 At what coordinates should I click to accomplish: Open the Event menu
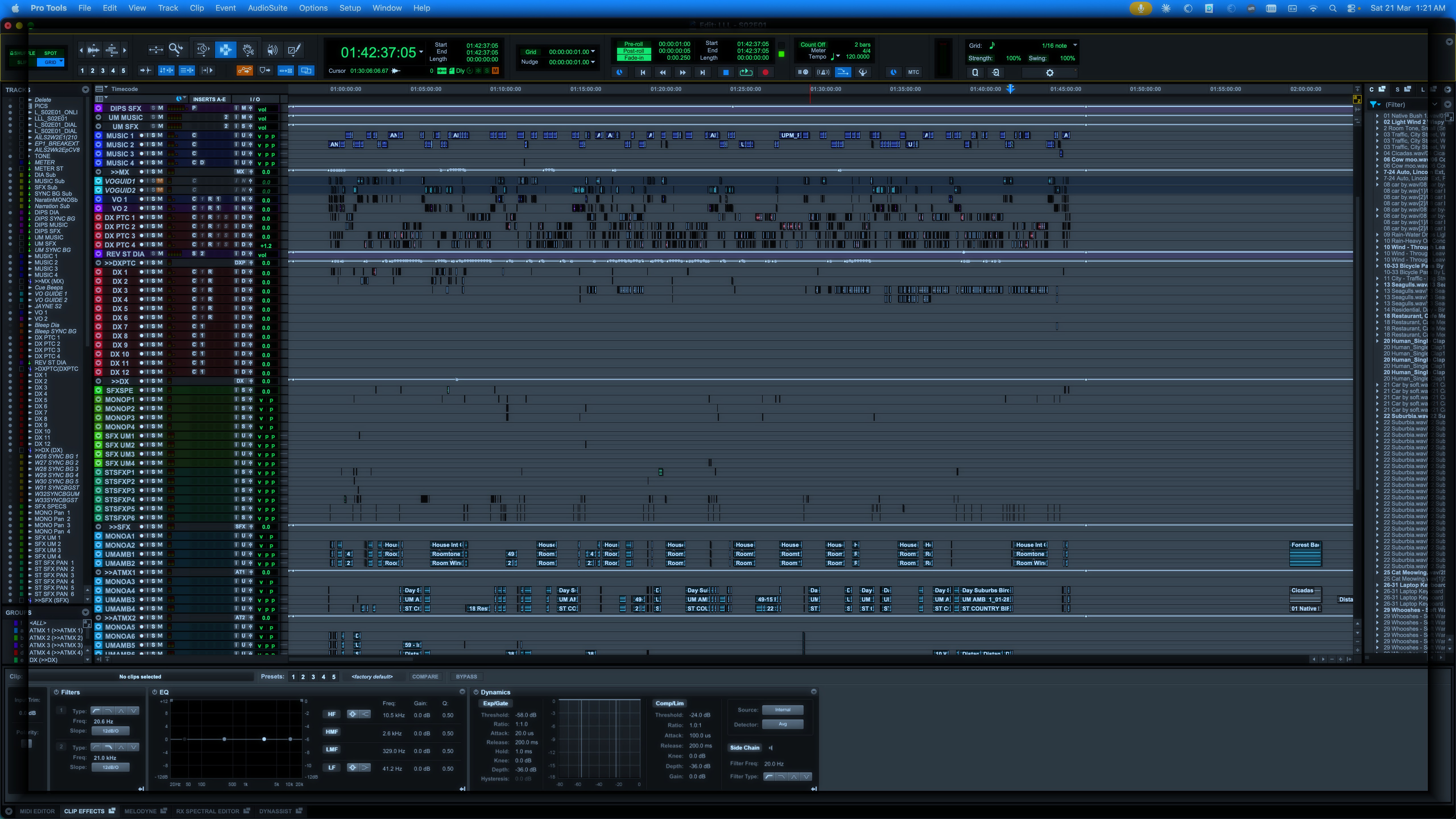pos(226,9)
